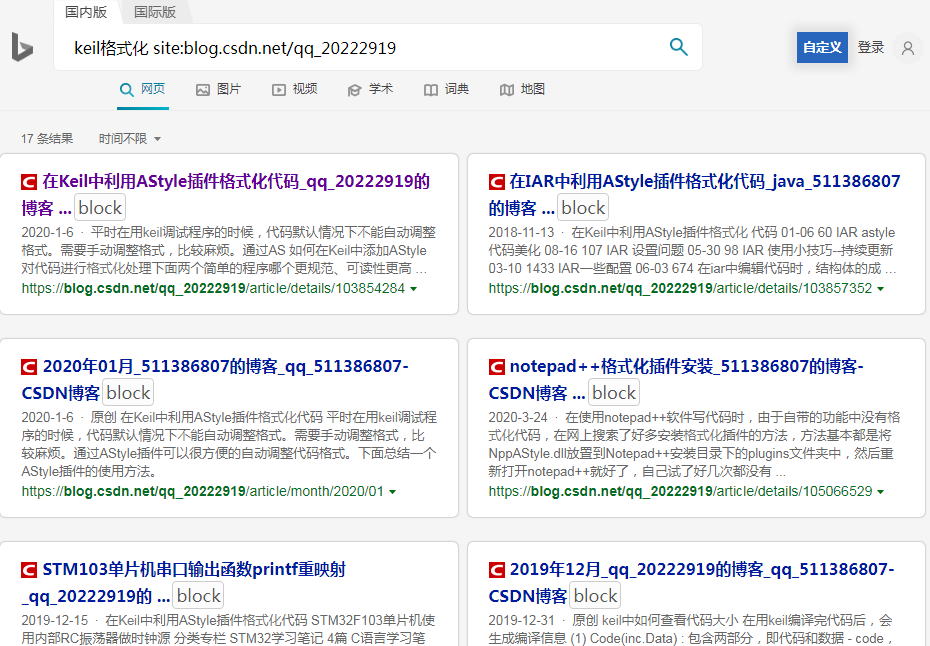
Task: Click block button on 2020年01月 result
Action: (x=128, y=393)
